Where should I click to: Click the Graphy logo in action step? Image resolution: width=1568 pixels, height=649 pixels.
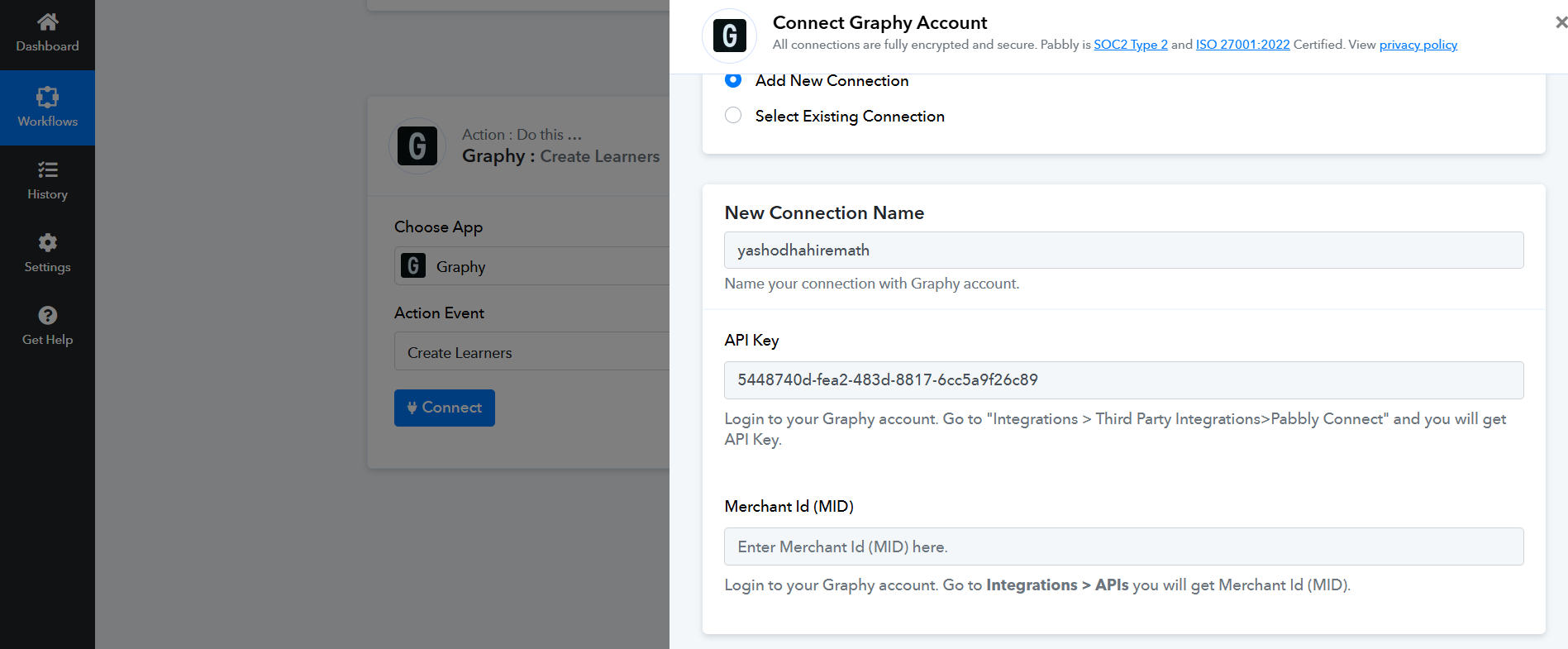point(417,146)
